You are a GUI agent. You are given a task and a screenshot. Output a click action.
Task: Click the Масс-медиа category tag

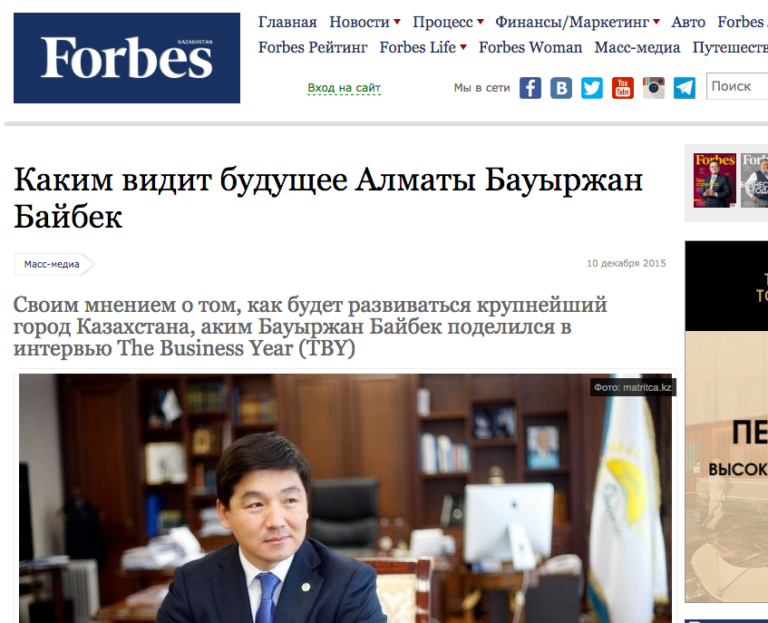click(x=53, y=264)
